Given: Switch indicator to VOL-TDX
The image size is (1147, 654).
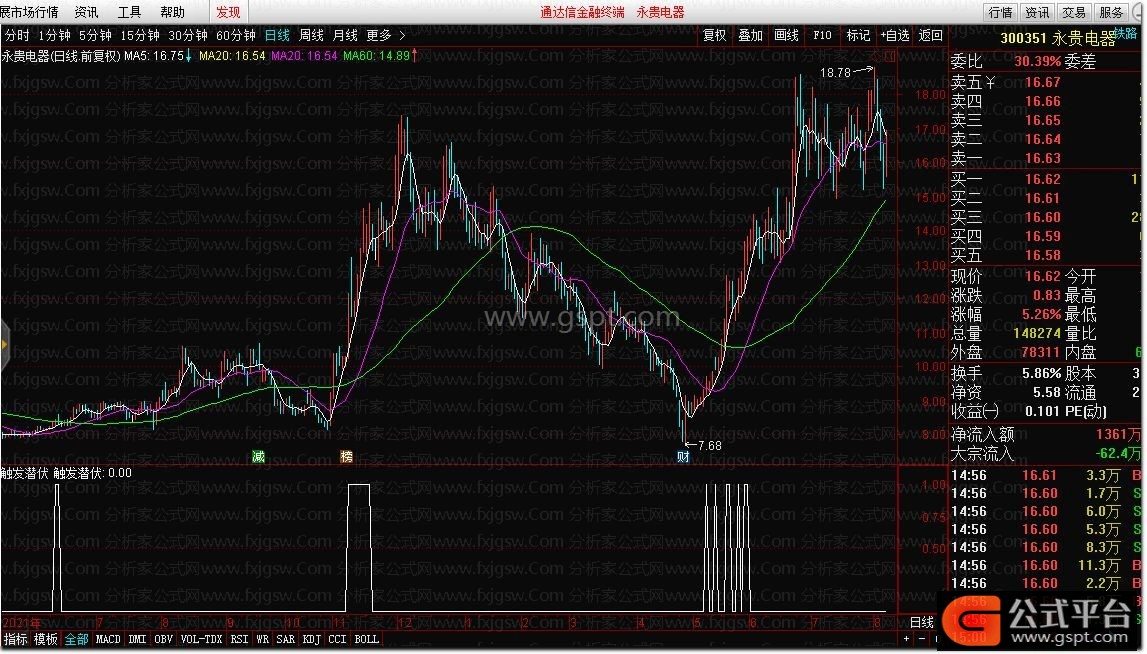Looking at the screenshot, I should tap(201, 639).
